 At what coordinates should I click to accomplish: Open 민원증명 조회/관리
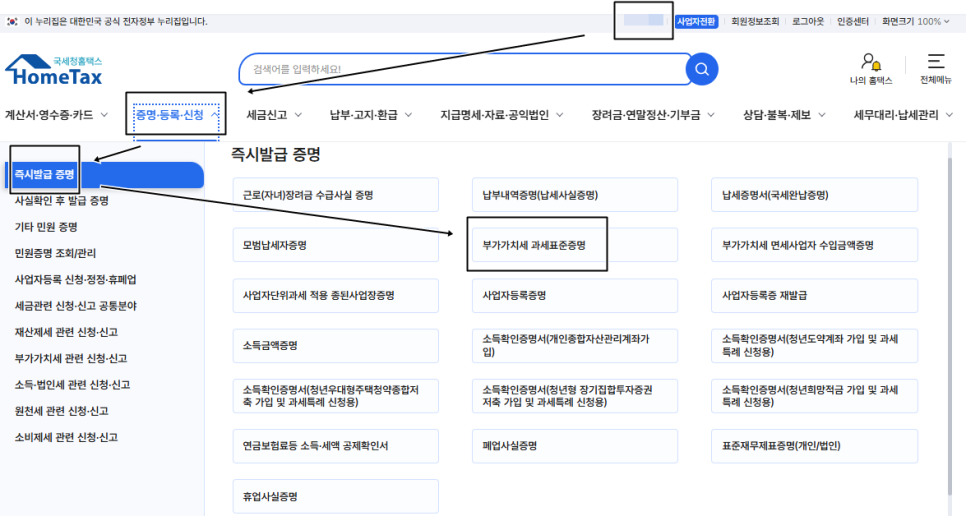55,253
